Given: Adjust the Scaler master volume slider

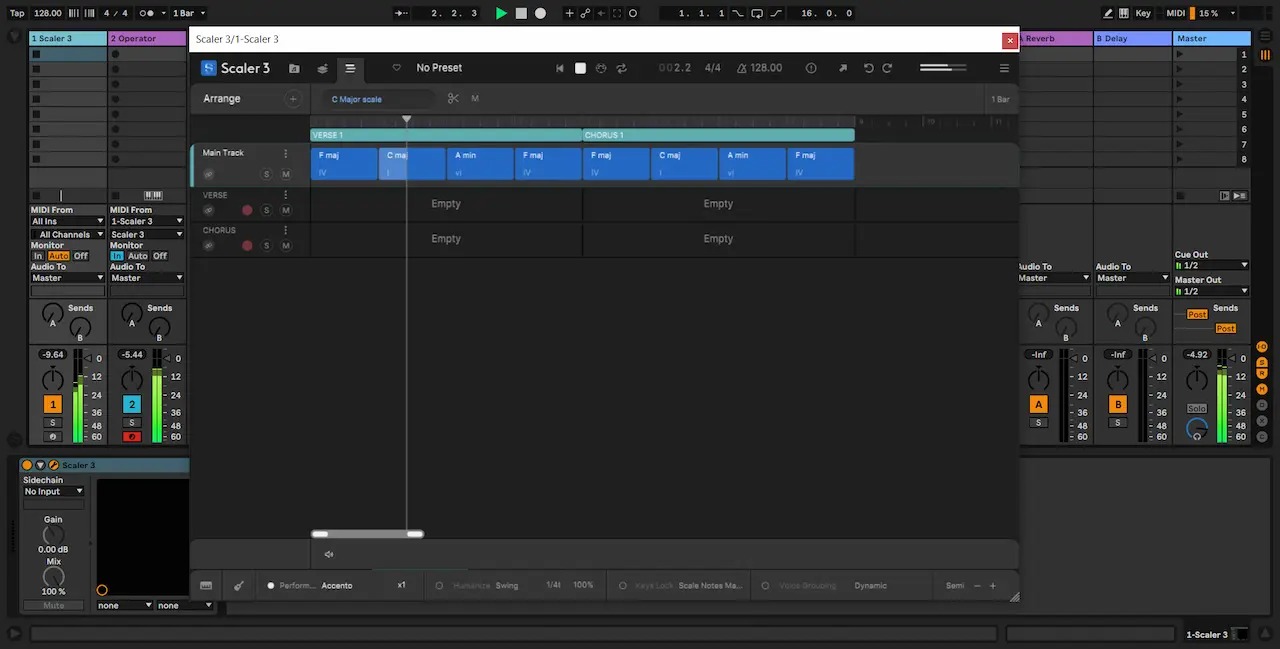Looking at the screenshot, I should [x=943, y=68].
